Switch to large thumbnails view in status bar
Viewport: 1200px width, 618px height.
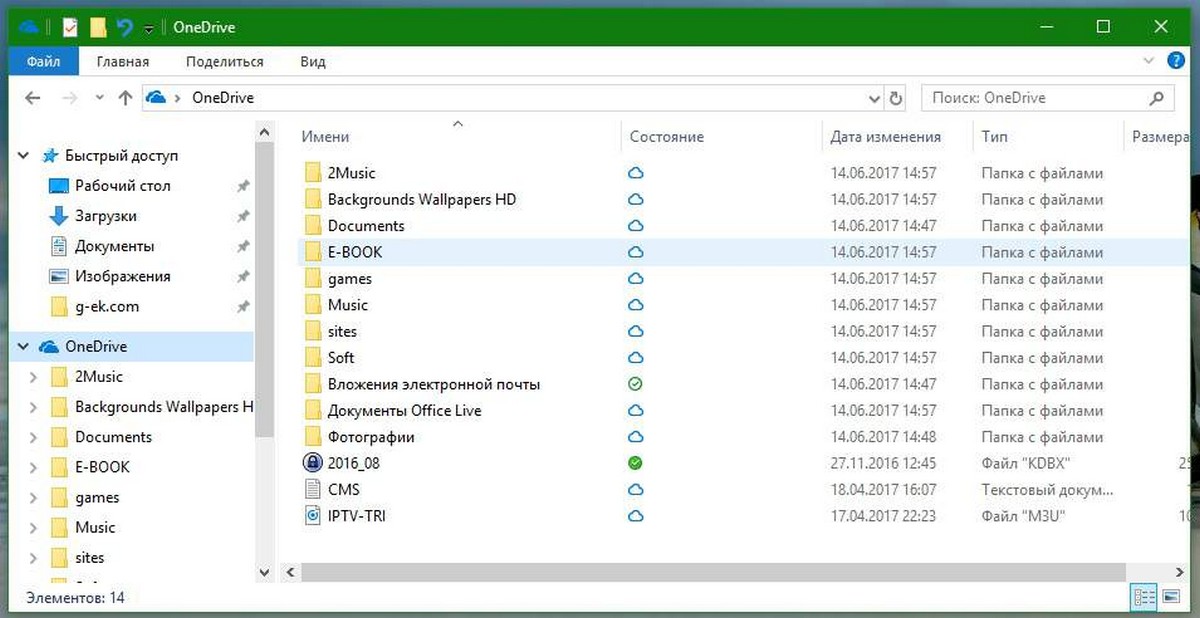tap(1170, 598)
